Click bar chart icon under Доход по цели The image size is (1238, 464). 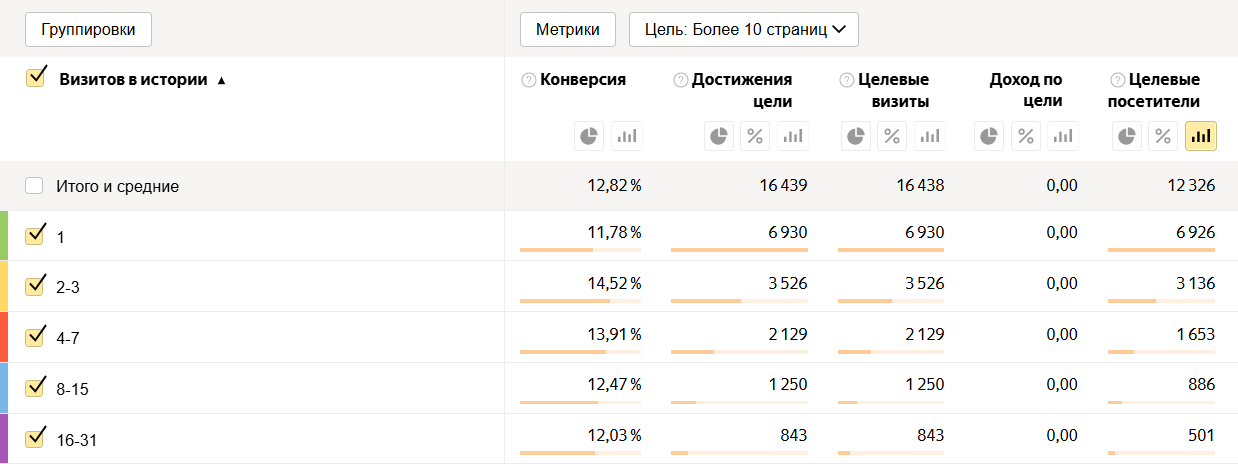1063,136
